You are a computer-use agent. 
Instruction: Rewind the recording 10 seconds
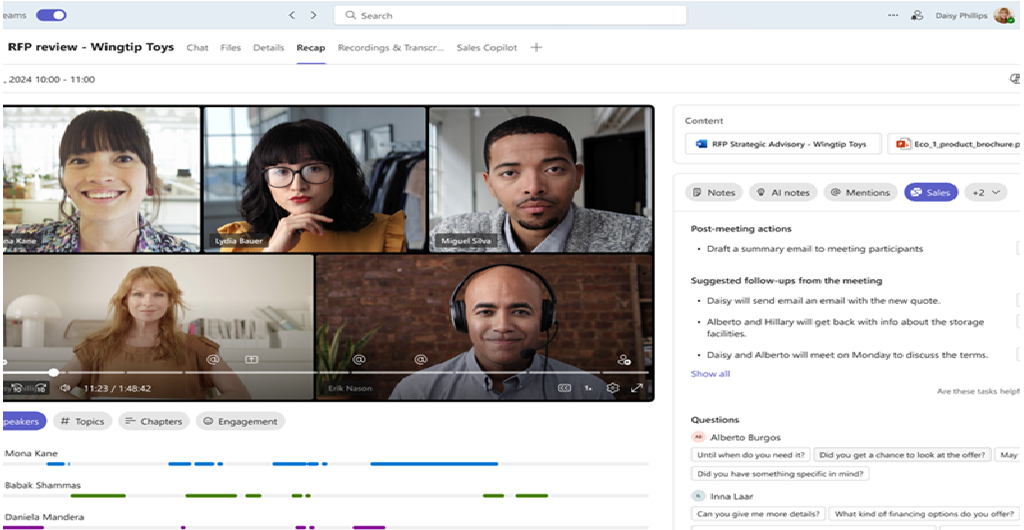[x=18, y=388]
